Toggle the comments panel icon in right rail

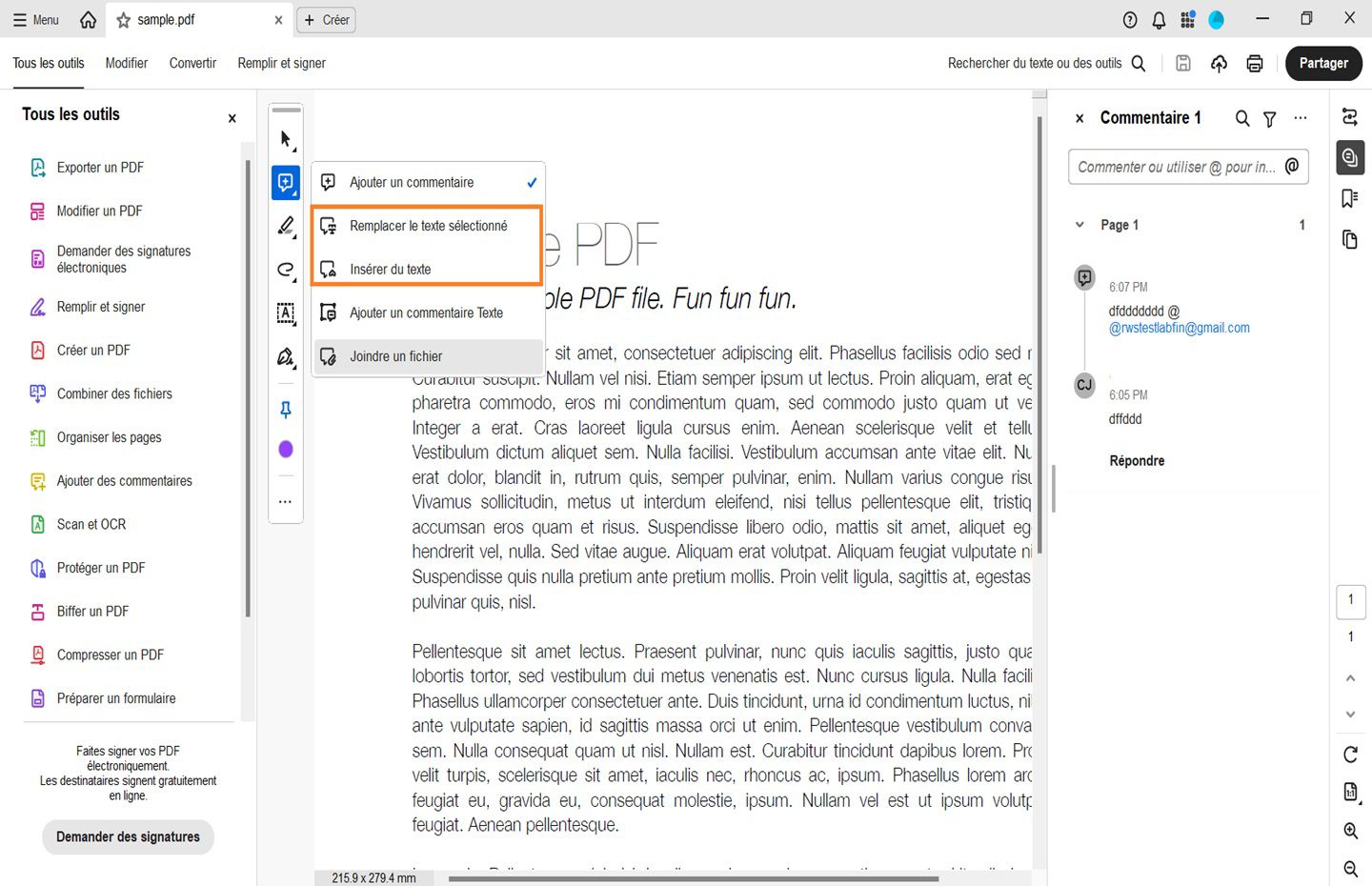(x=1350, y=157)
